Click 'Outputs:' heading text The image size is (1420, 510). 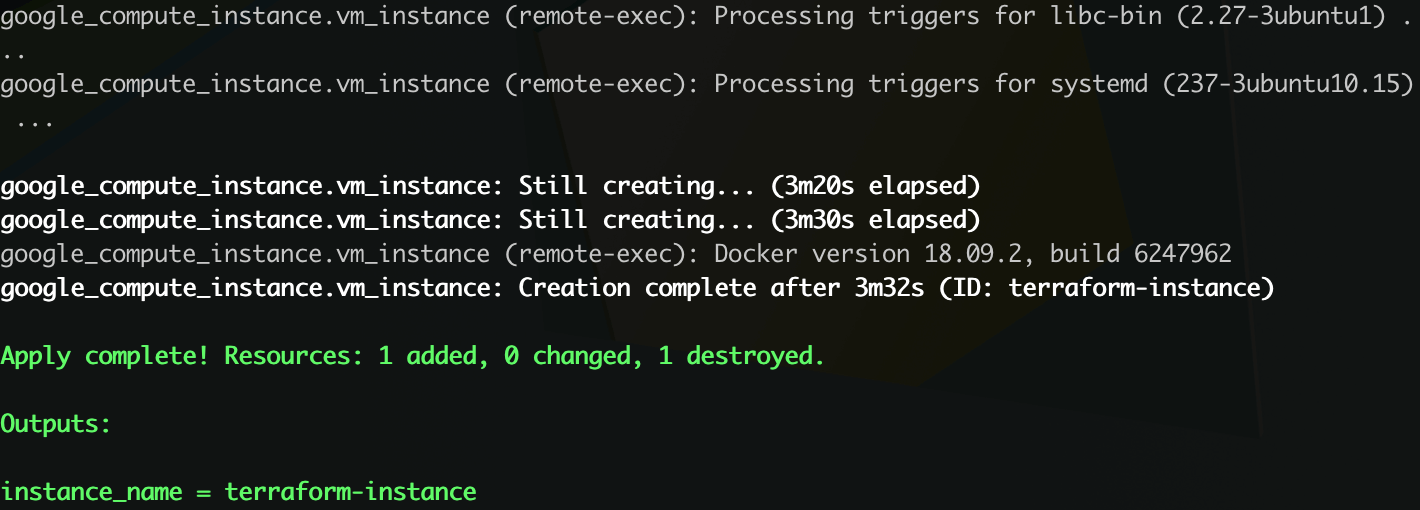[56, 424]
